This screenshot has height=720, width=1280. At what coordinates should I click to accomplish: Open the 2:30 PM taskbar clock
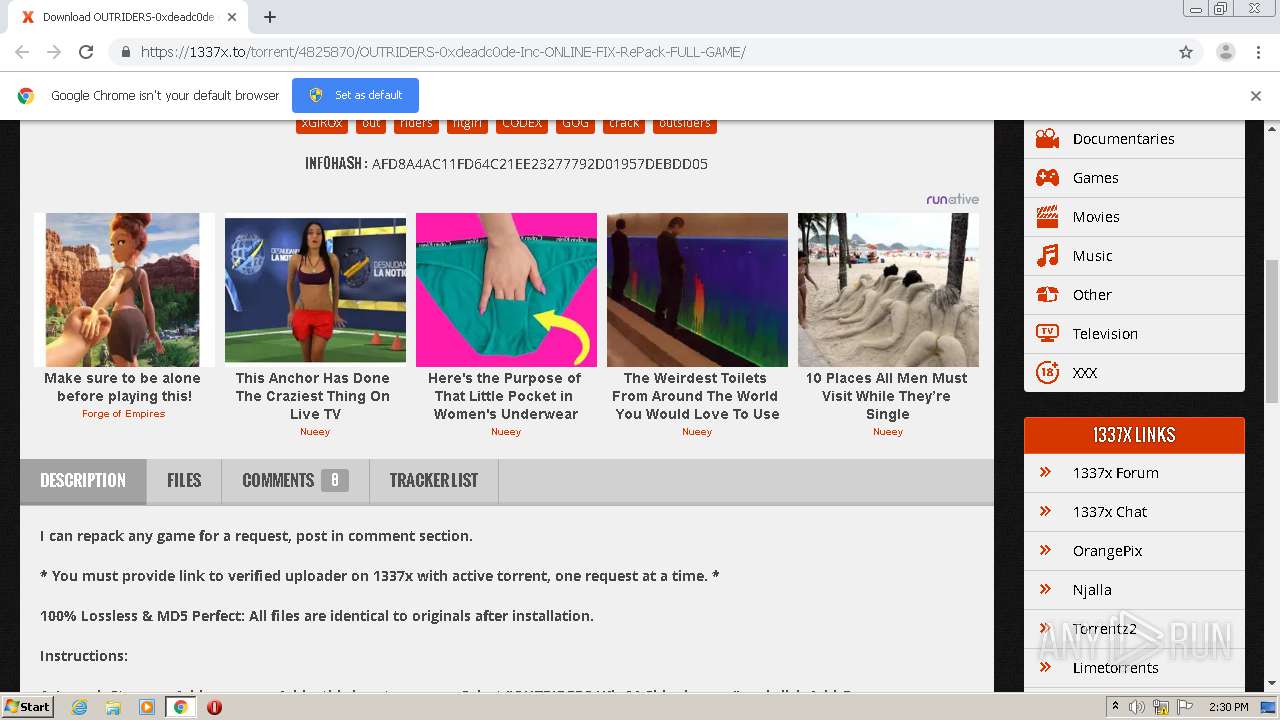click(x=1228, y=707)
